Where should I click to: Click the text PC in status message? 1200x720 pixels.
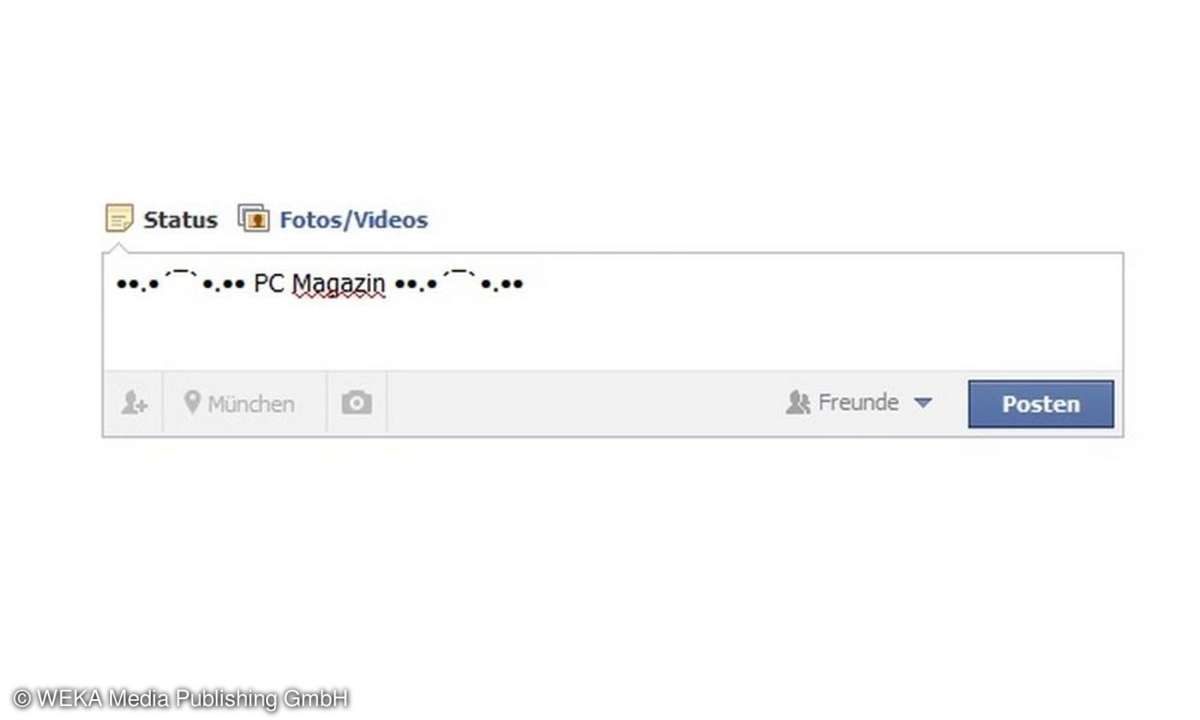[x=269, y=284]
